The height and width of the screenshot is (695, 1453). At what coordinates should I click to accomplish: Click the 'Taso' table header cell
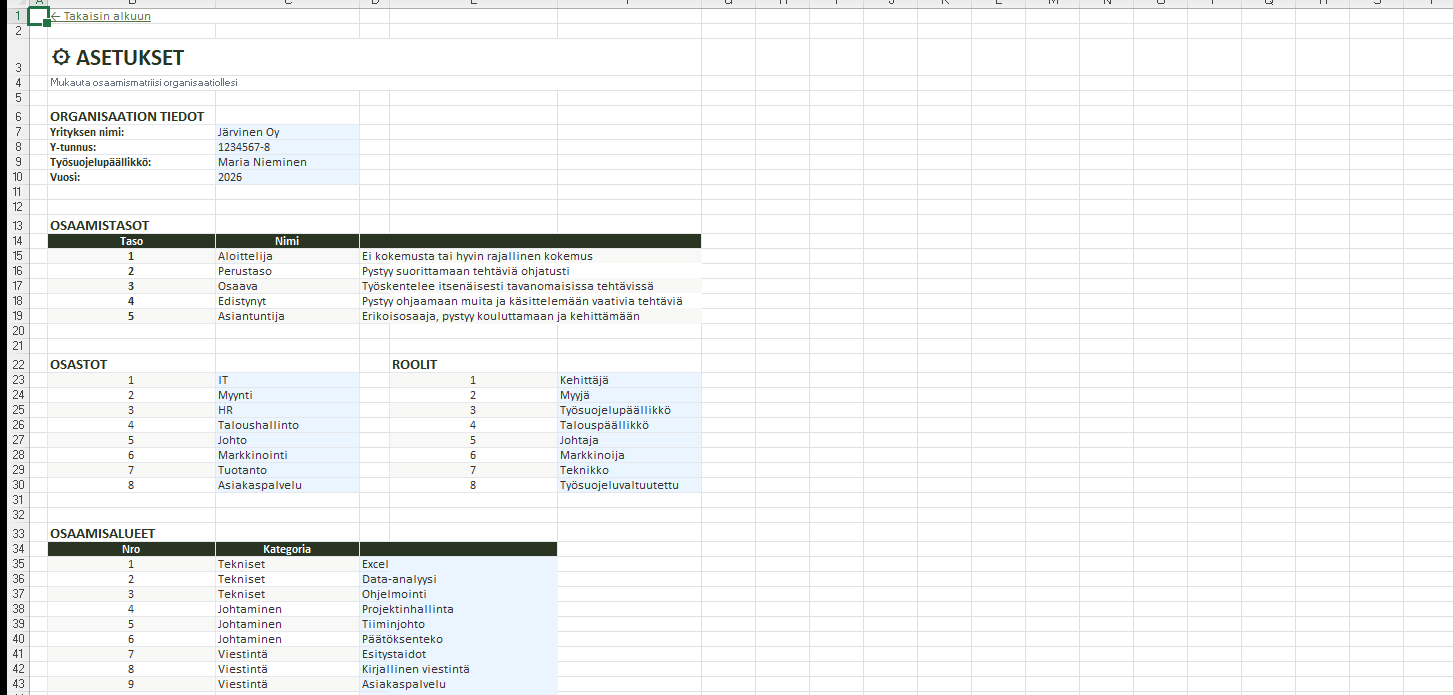131,241
